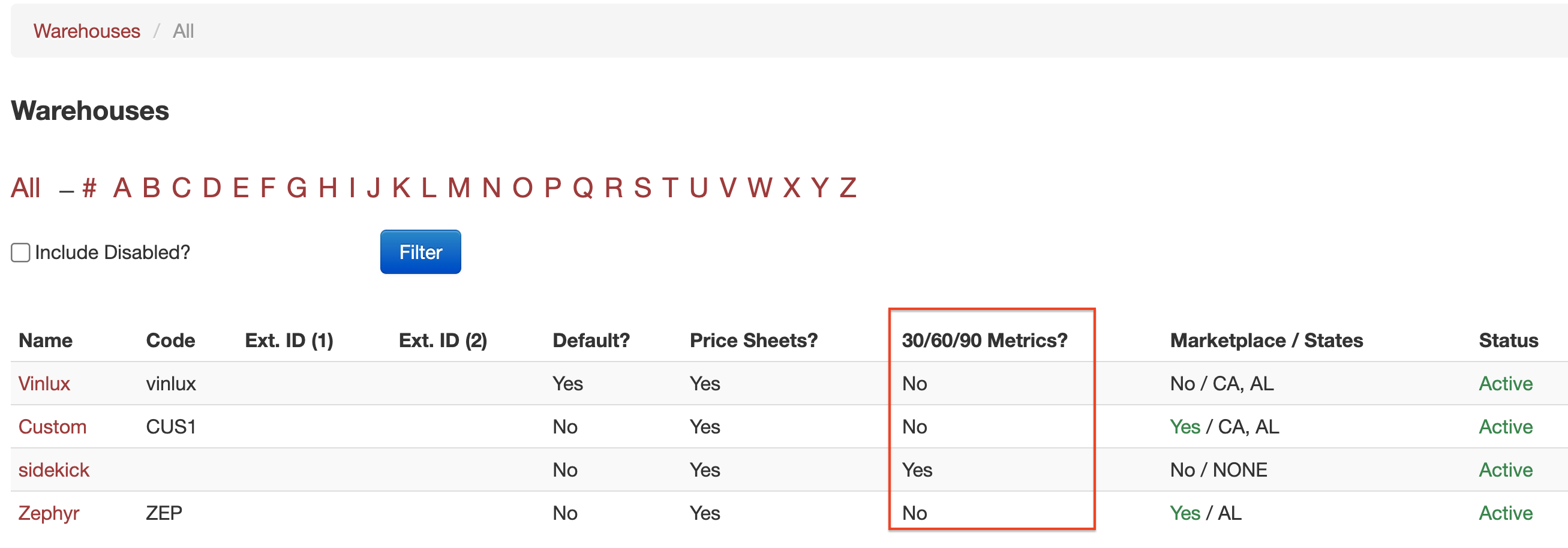Click the Status column header

coord(1509,340)
